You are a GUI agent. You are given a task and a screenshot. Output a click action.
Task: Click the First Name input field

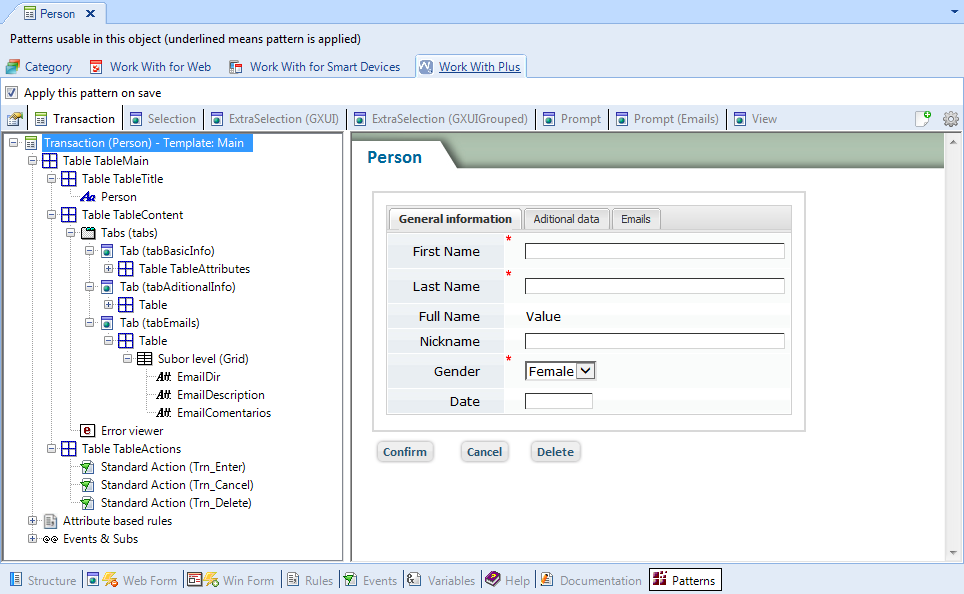(654, 251)
